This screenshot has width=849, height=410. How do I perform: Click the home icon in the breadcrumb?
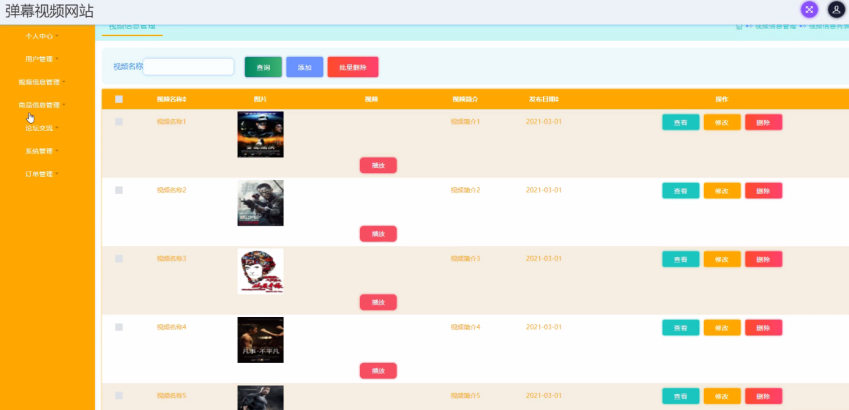click(739, 26)
